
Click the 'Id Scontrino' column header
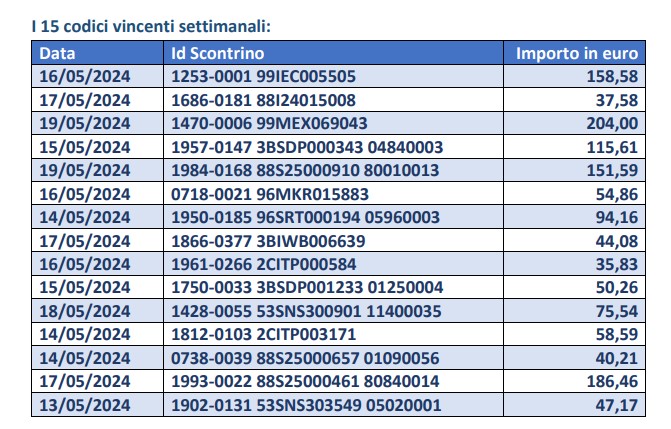[x=333, y=53]
